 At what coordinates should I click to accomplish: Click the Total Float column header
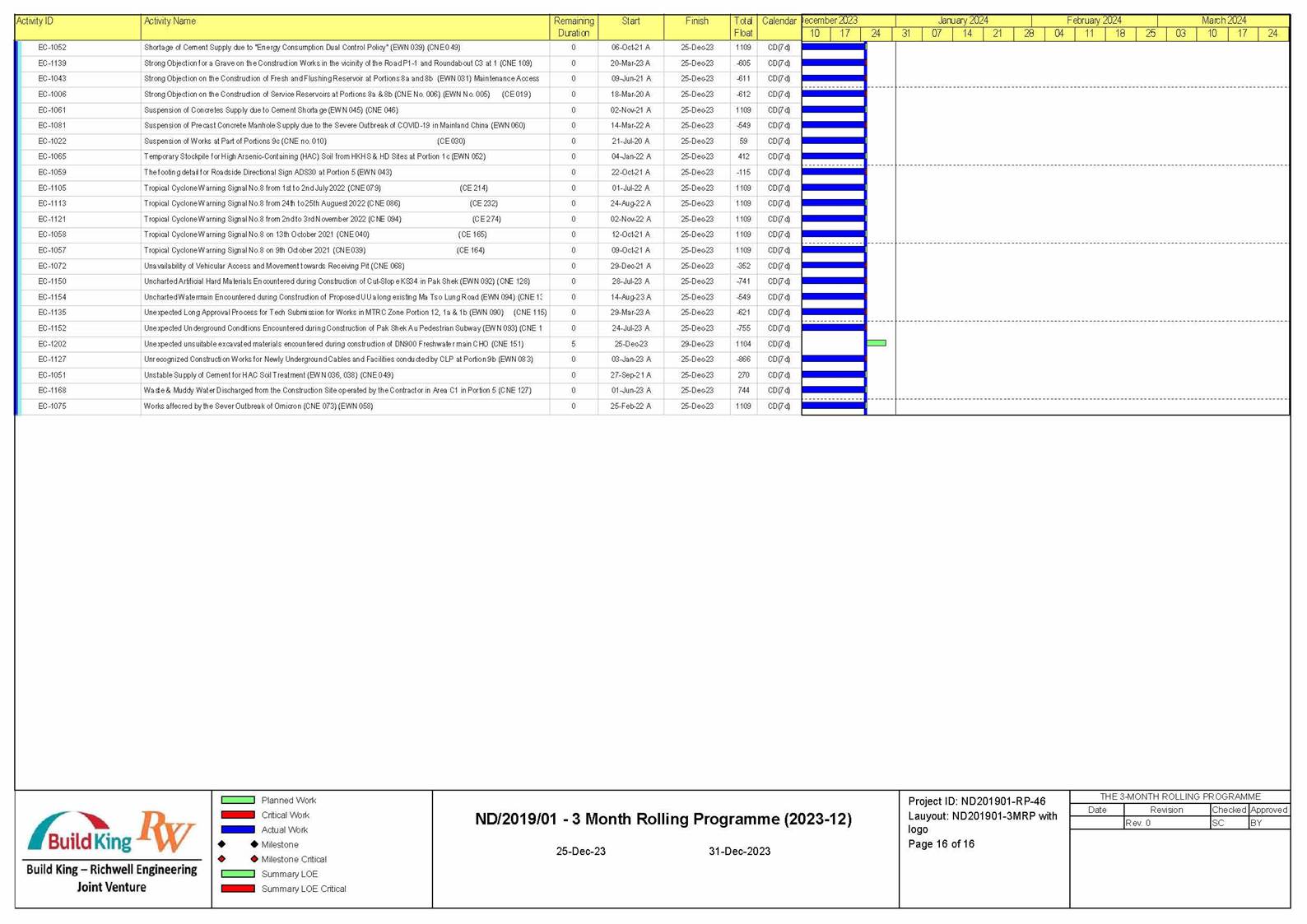pyautogui.click(x=742, y=27)
